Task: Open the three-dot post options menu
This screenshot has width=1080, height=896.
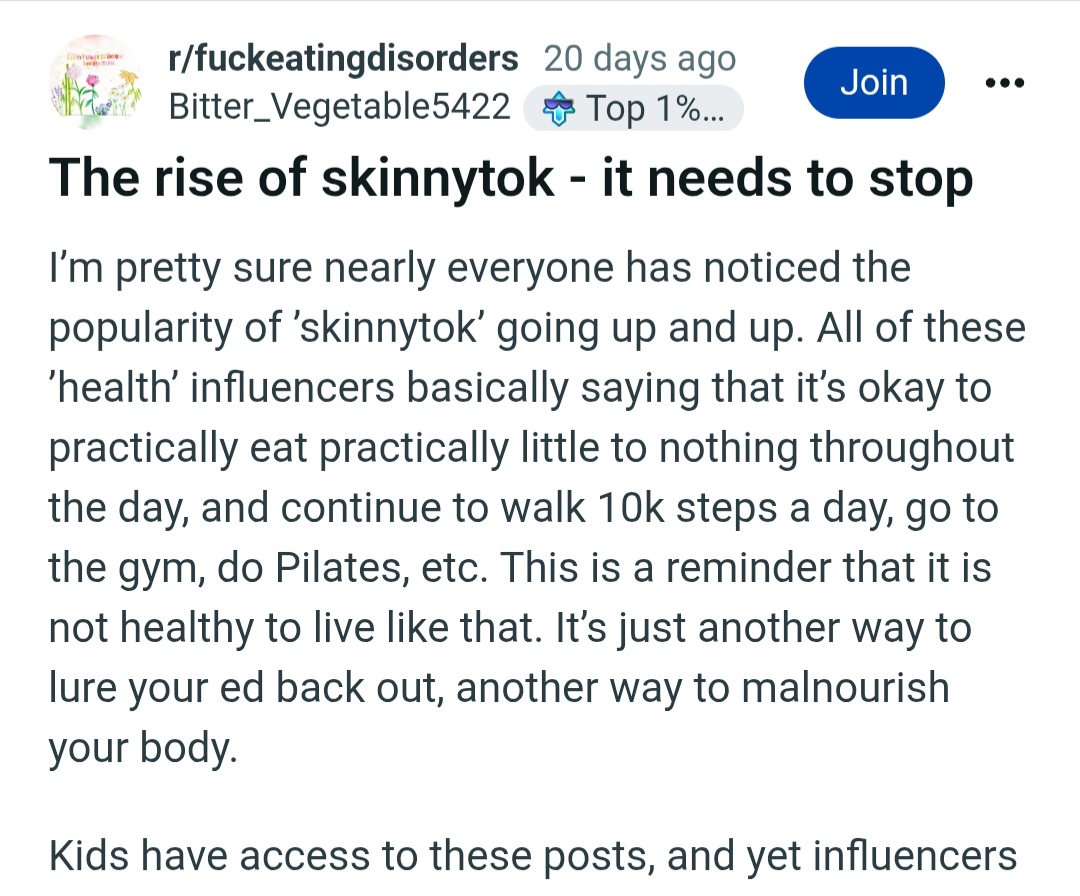Action: pyautogui.click(x=1004, y=83)
